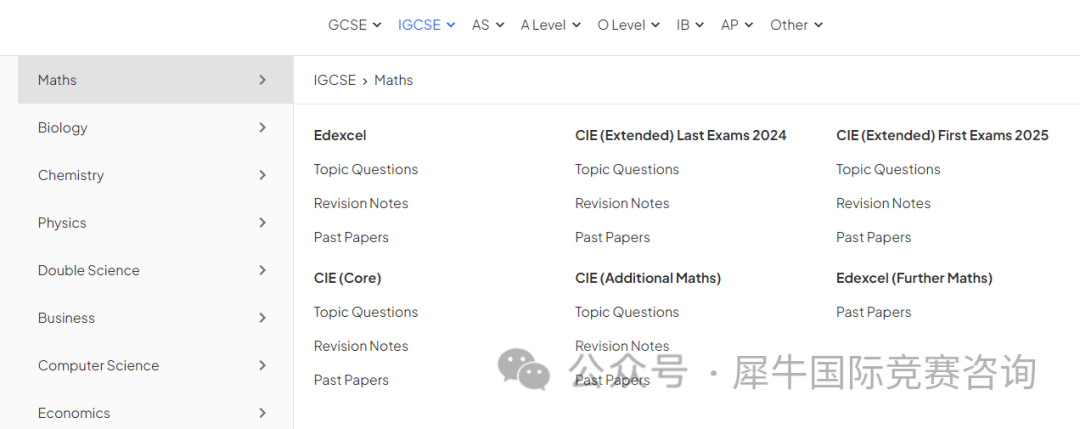Click the chevron next to Physics

(x=262, y=222)
